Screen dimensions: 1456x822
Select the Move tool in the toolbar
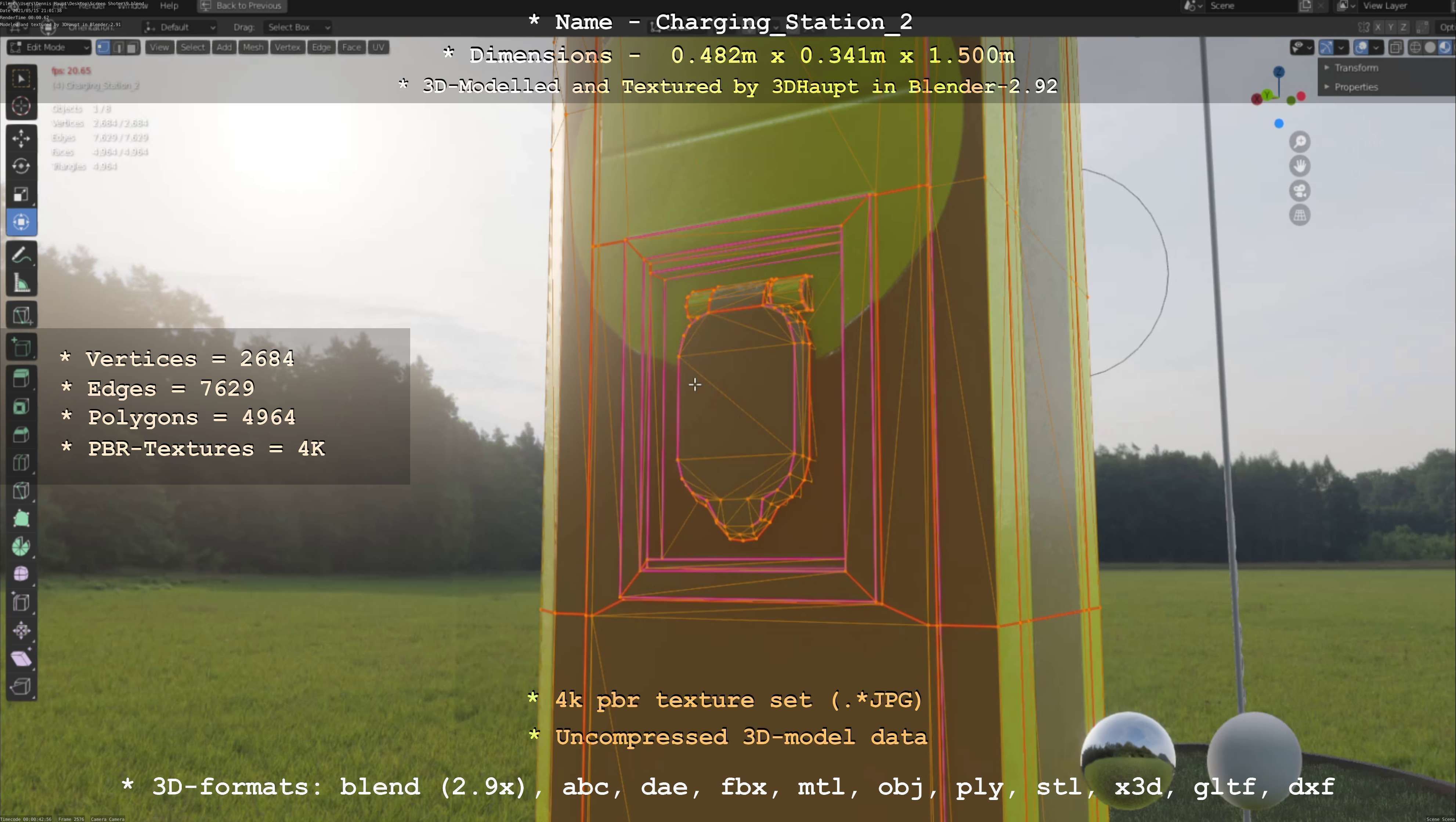(21, 138)
